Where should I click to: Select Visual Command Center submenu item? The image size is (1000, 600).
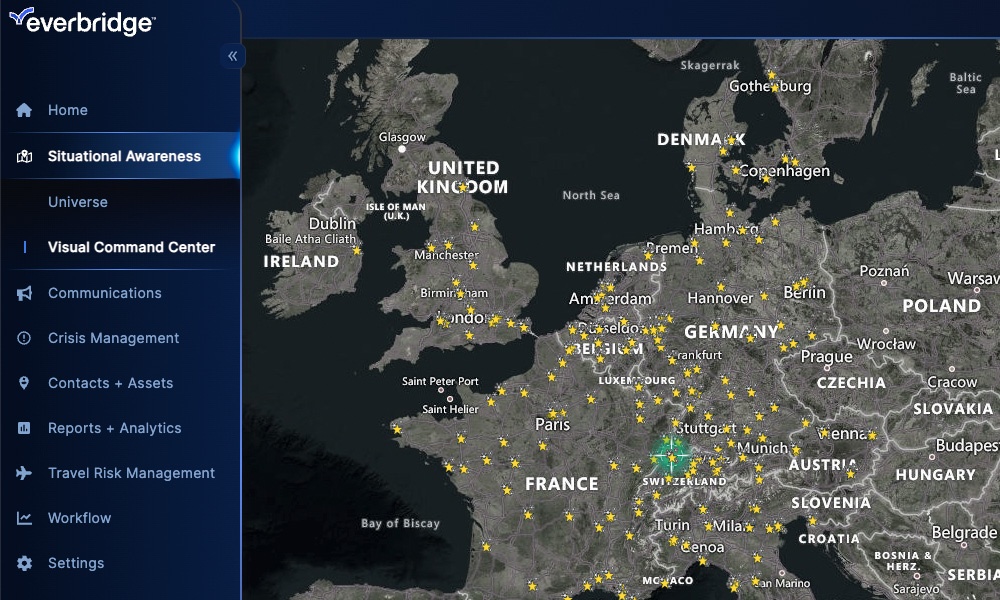[131, 247]
